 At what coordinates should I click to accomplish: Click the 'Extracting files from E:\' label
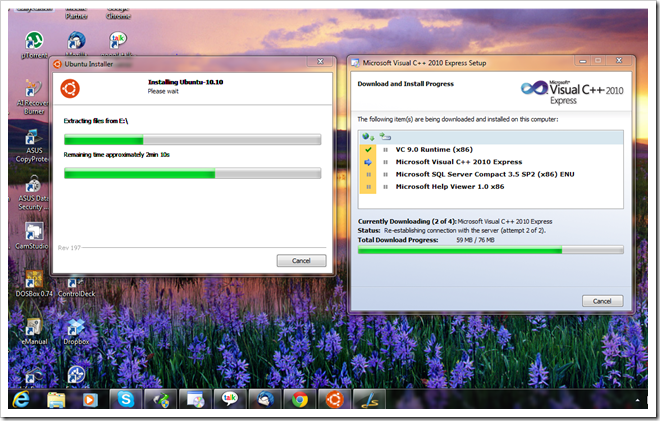click(x=96, y=121)
